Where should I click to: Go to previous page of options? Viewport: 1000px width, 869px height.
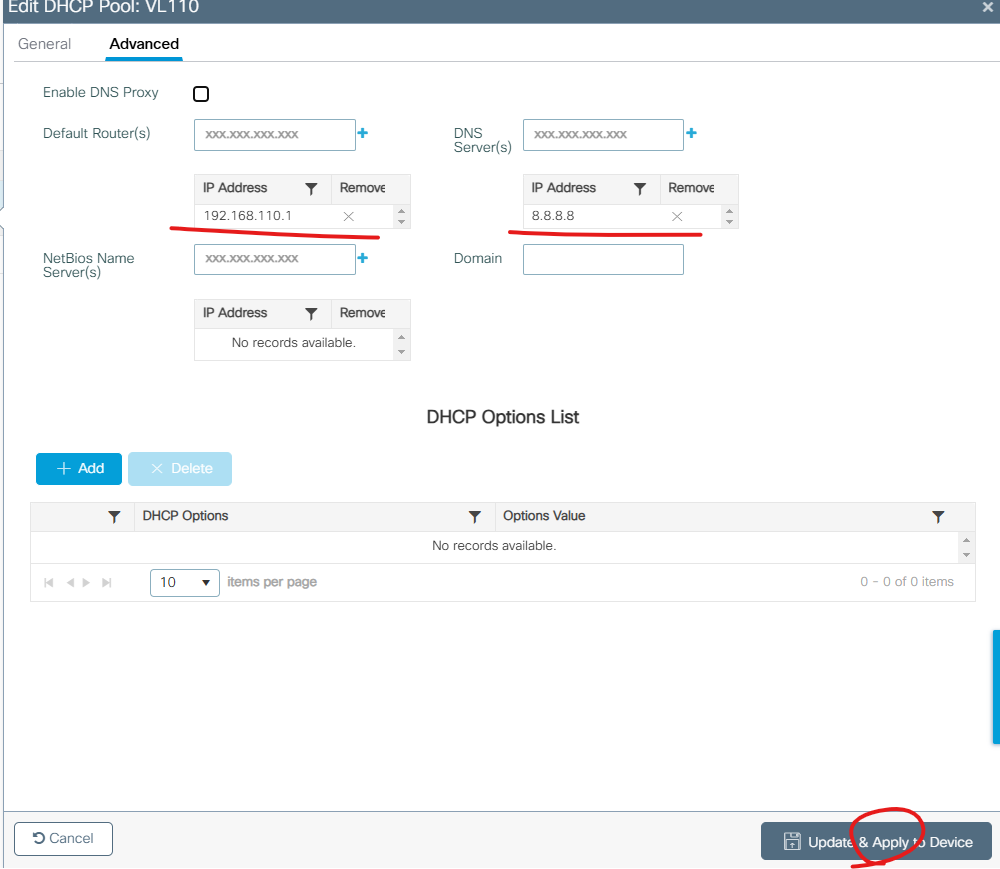click(70, 583)
